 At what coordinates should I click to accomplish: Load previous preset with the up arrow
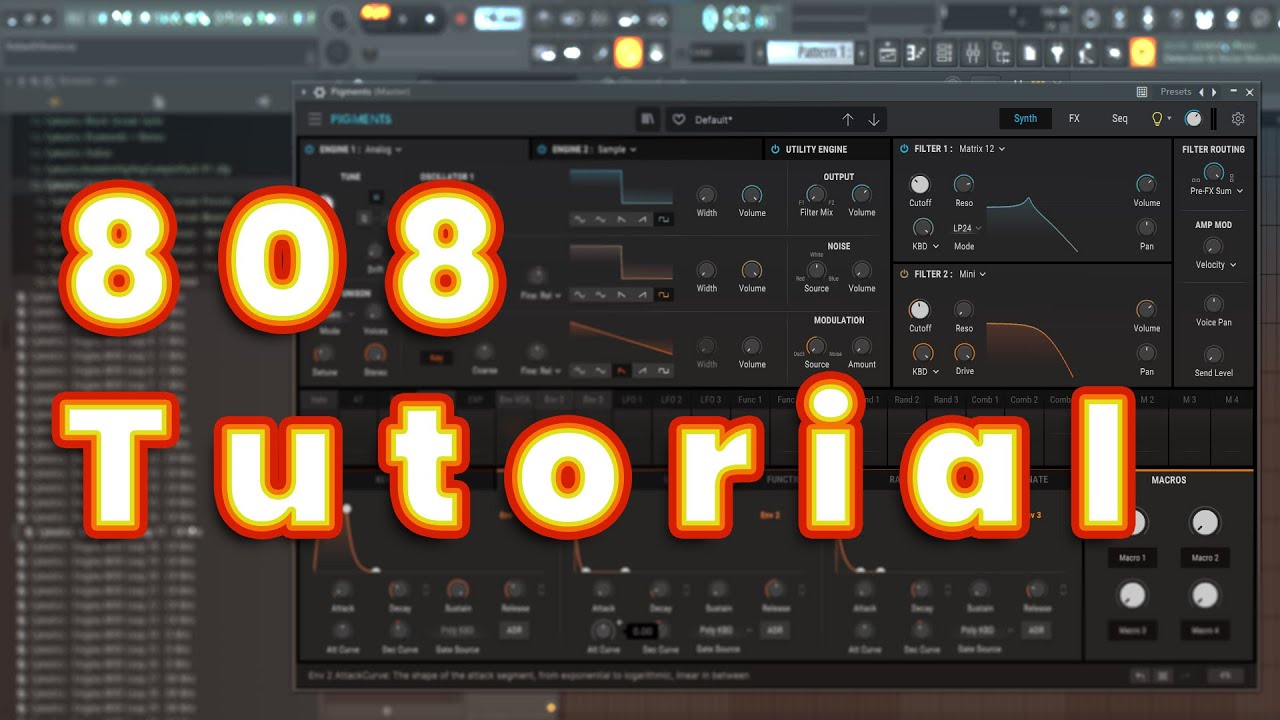pyautogui.click(x=848, y=119)
